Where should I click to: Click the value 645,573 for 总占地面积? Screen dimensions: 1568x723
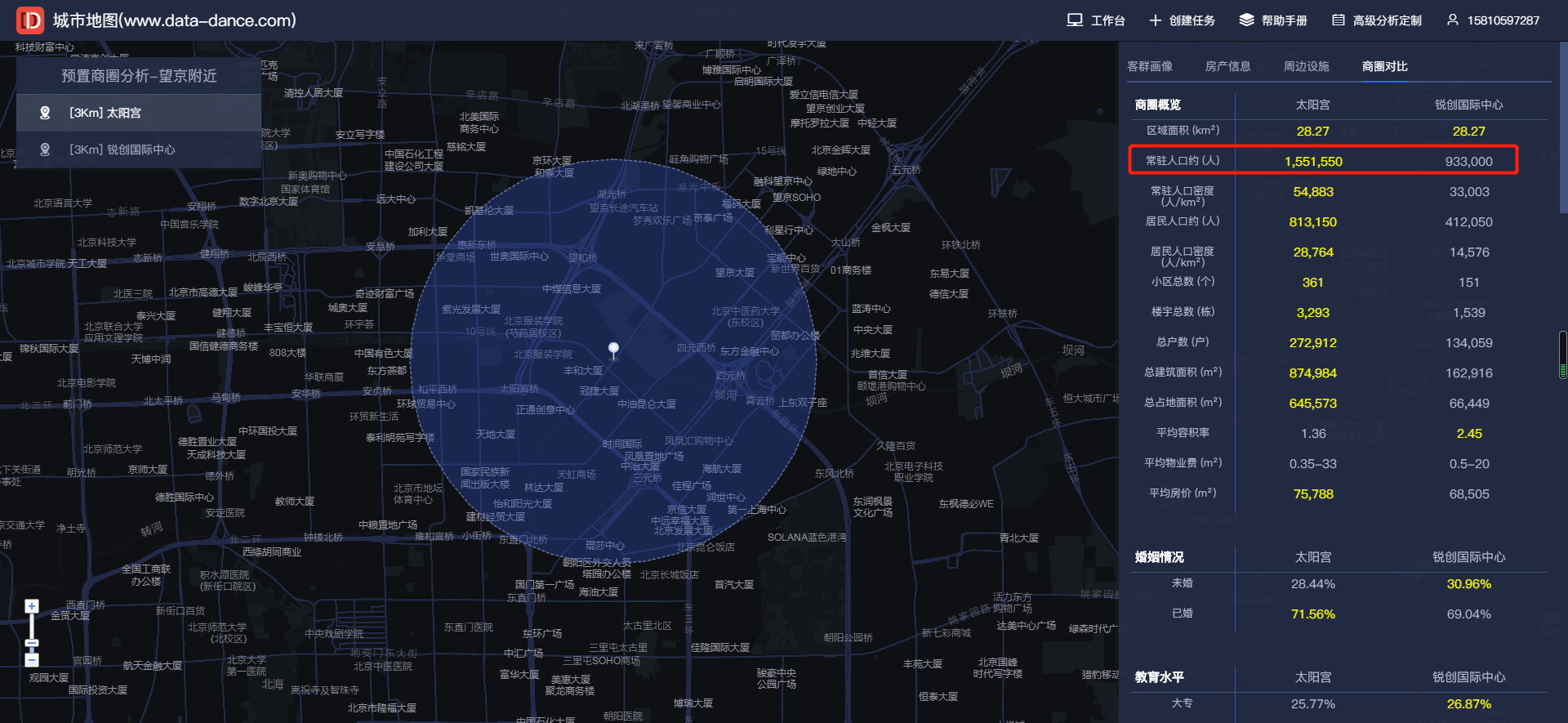click(x=1313, y=404)
